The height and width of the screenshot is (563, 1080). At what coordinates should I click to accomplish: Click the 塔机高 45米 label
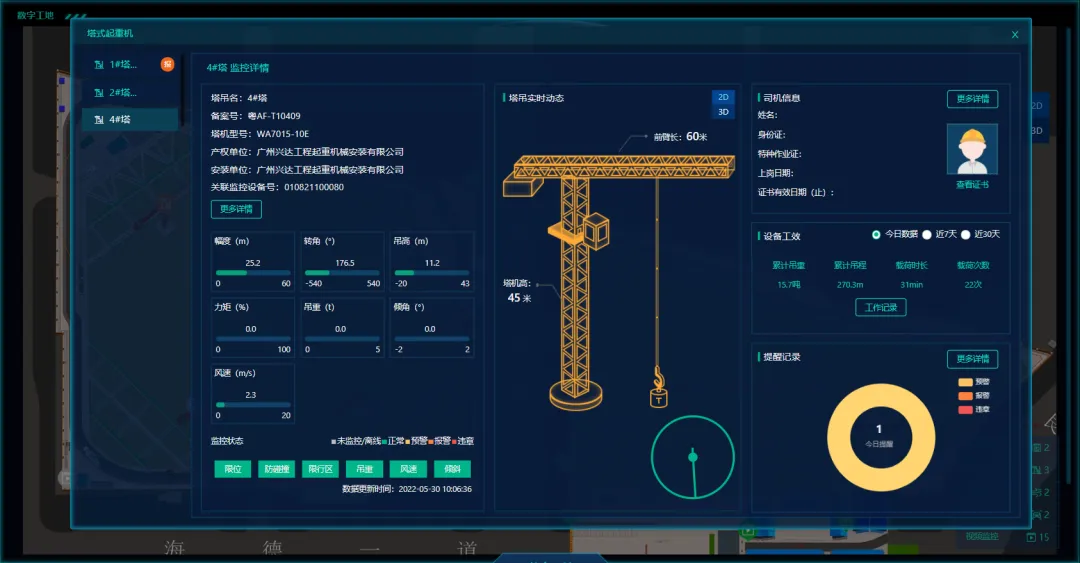pos(517,291)
